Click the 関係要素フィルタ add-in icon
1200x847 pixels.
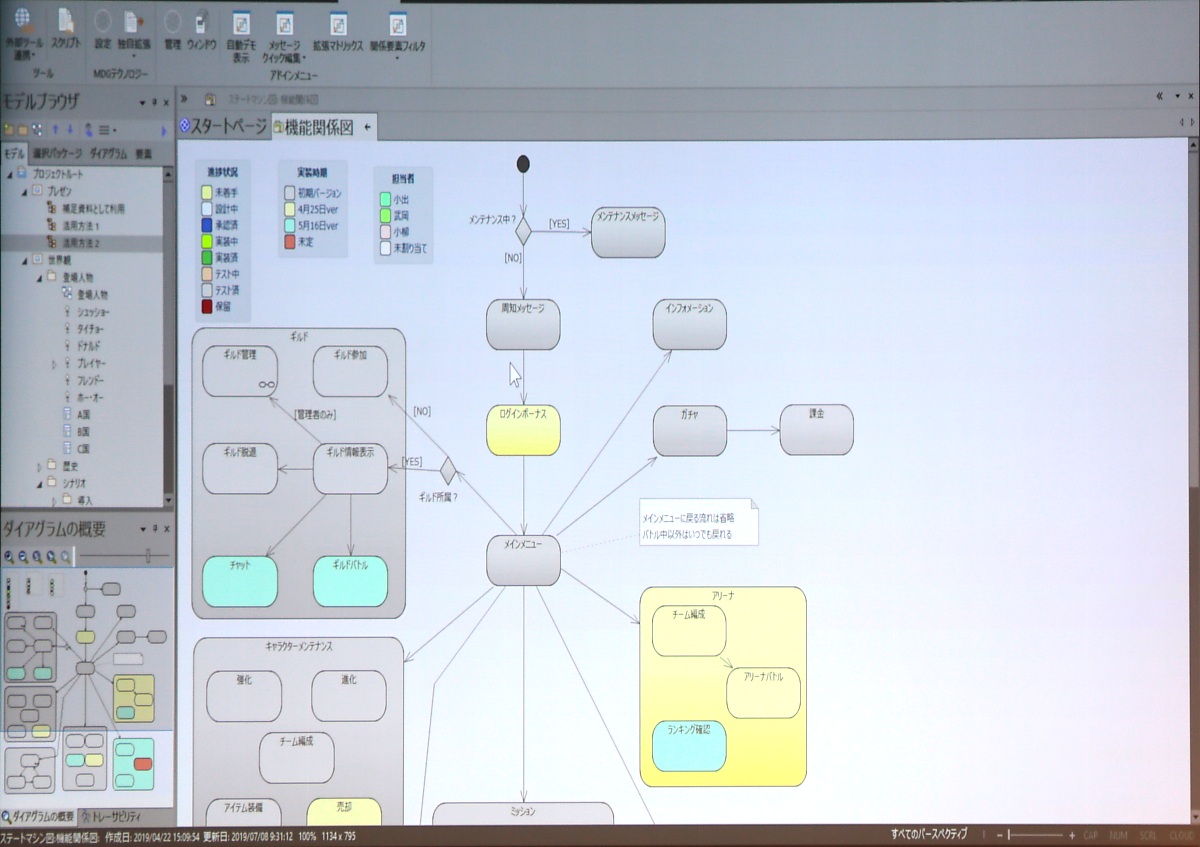[397, 24]
